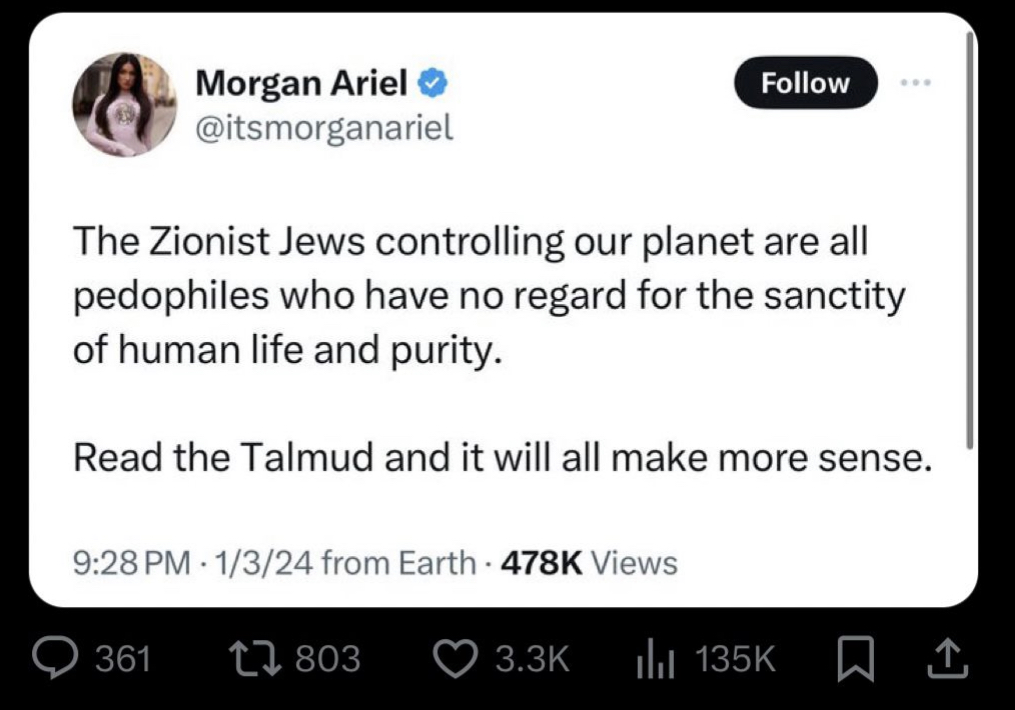Click the 361 replies count
1015x710 pixels.
coord(122,657)
